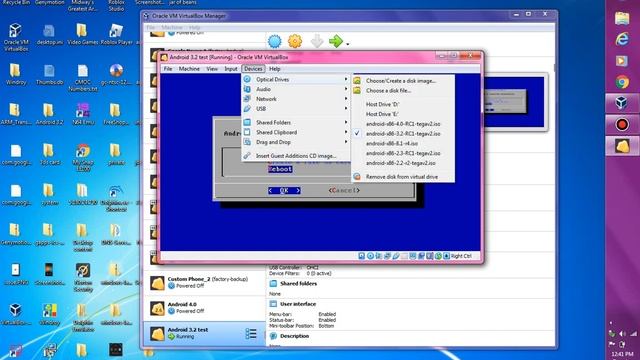Click OK in the Android installer dialog

[284, 191]
